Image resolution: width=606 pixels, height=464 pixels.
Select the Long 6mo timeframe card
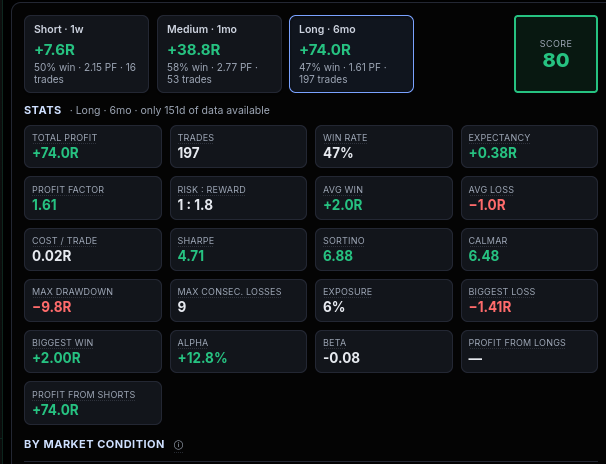[x=351, y=54]
